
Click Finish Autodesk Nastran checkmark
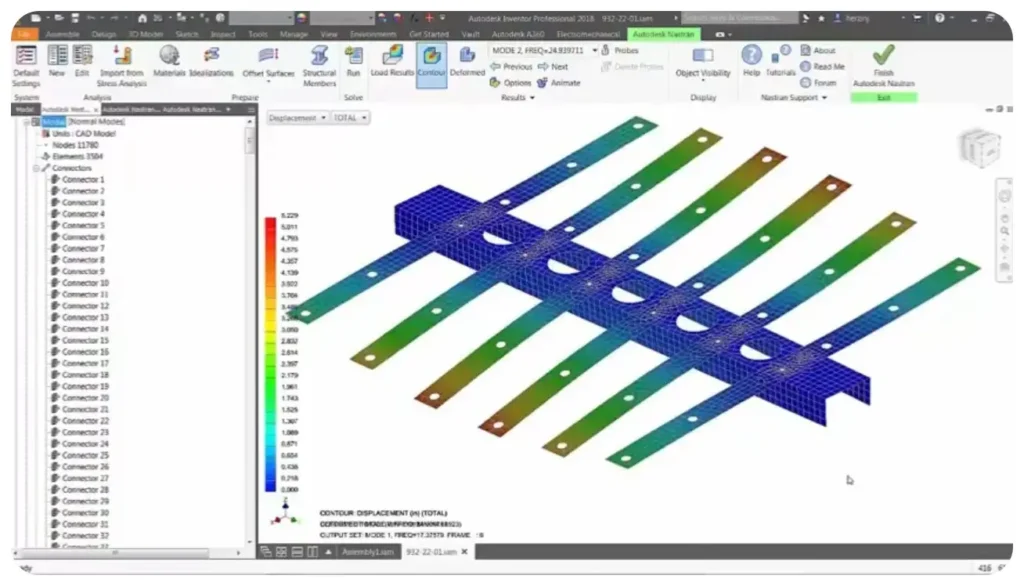(x=884, y=66)
